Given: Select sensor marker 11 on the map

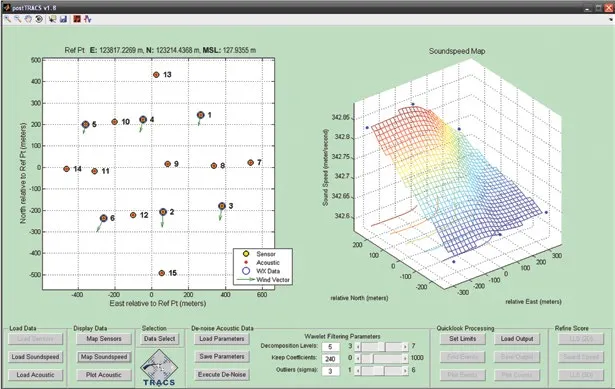Looking at the screenshot, I should click(x=95, y=171).
